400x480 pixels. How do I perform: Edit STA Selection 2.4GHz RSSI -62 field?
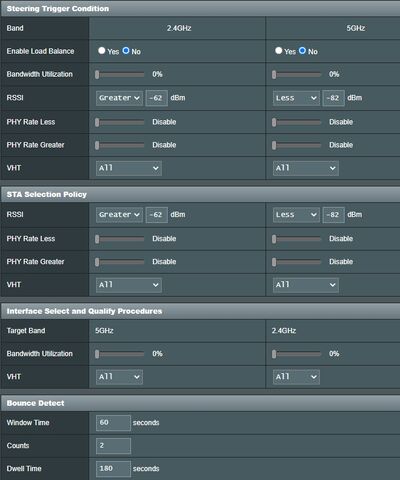tap(156, 215)
